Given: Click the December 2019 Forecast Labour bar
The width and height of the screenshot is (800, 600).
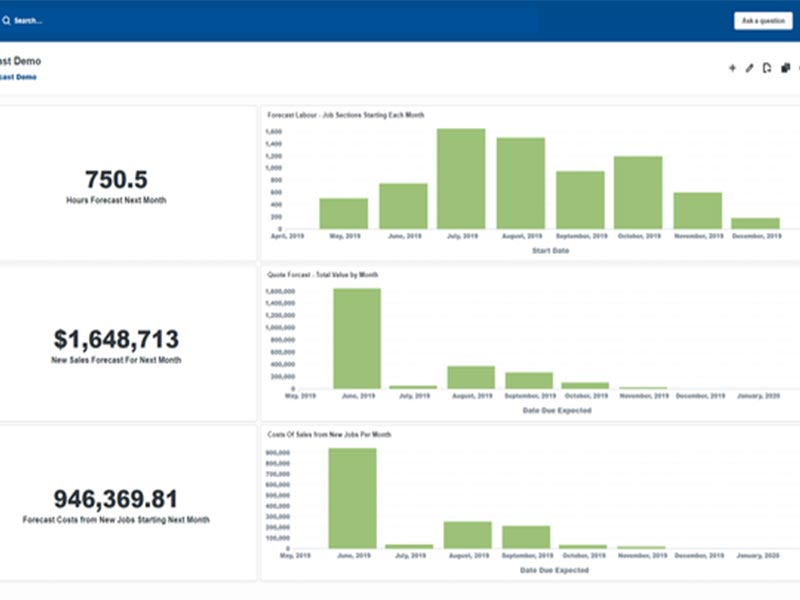Looking at the screenshot, I should pos(755,224).
